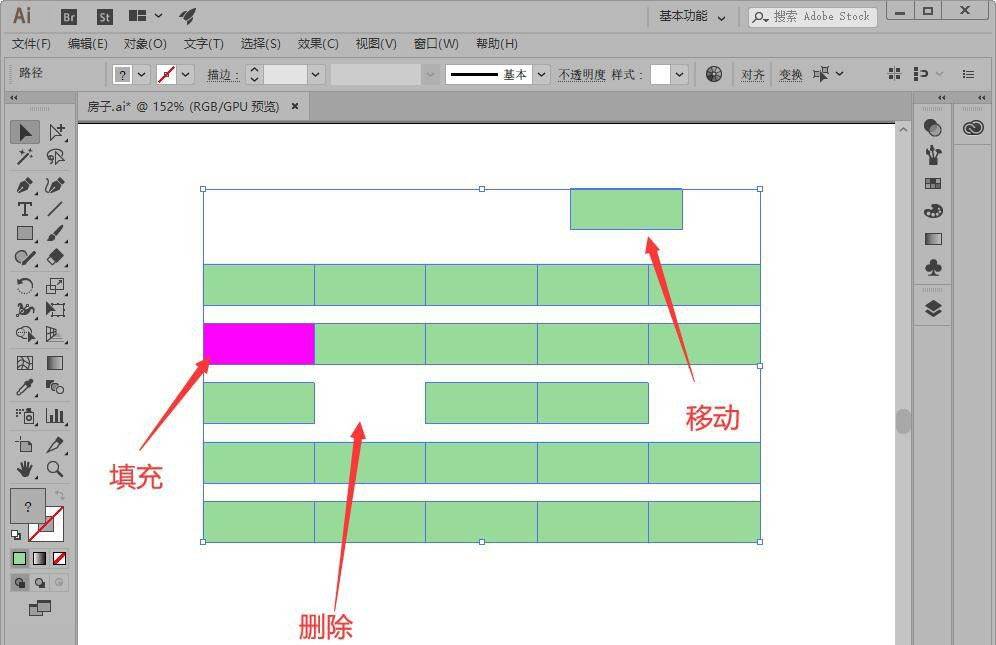The height and width of the screenshot is (645, 996).
Task: Open the stroke weight dropdown
Action: tap(316, 75)
